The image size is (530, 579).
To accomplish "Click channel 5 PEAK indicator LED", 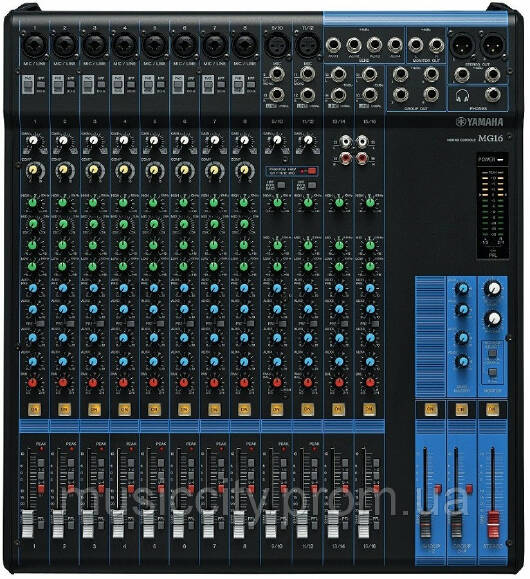I will [x=161, y=448].
